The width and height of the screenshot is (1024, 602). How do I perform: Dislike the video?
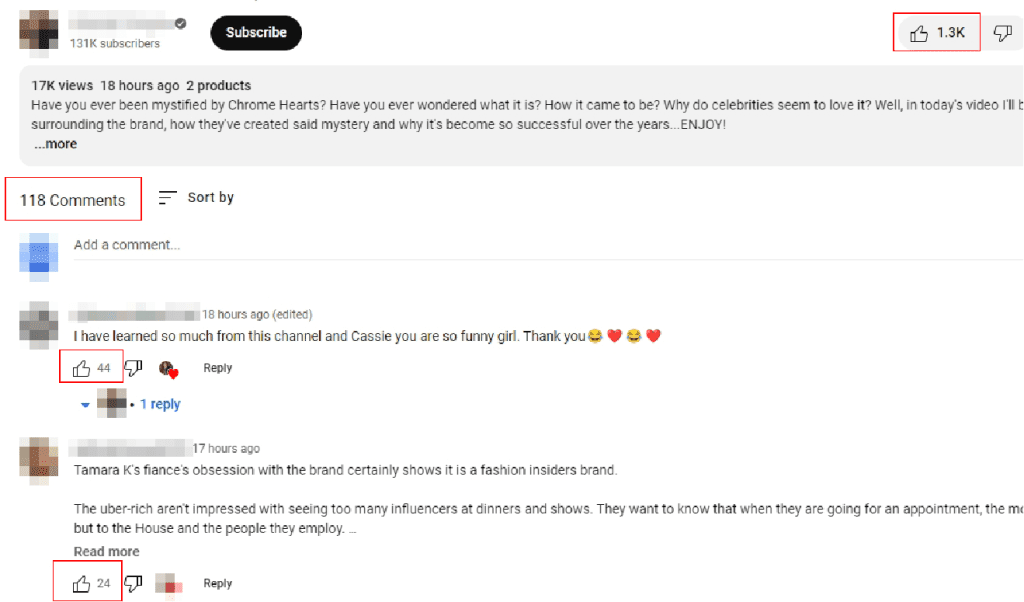[x=1002, y=33]
